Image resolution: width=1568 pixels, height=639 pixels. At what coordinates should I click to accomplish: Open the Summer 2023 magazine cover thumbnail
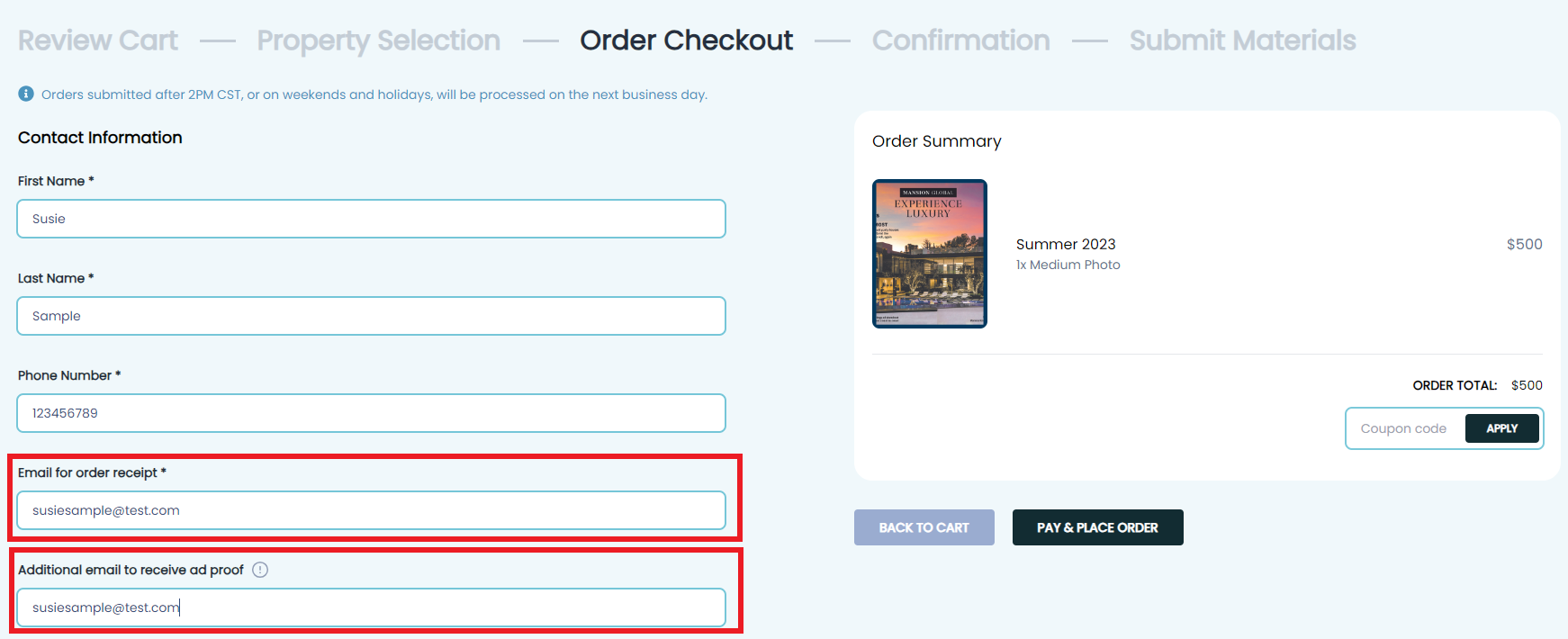[930, 254]
